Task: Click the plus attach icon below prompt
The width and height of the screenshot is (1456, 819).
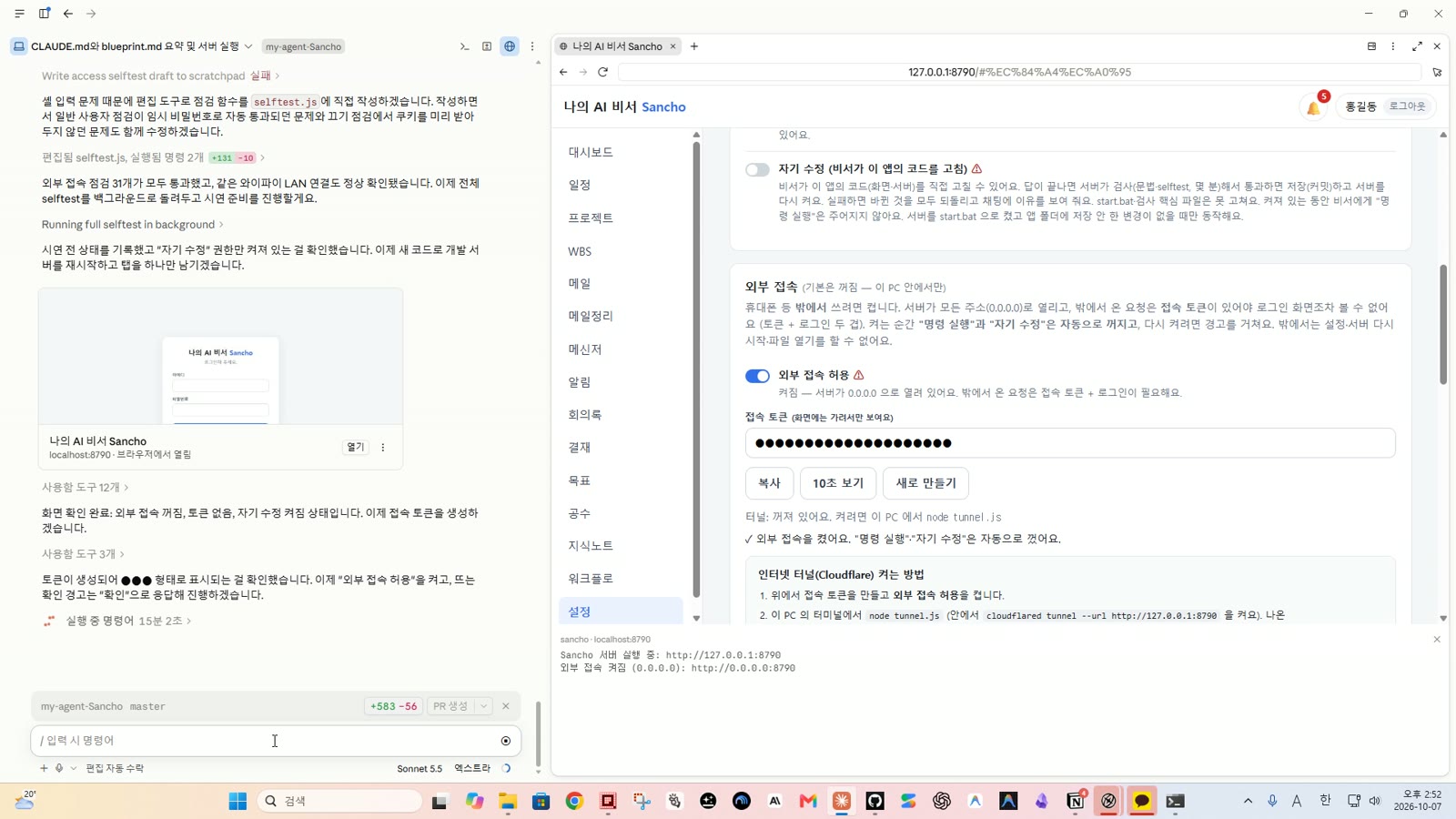Action: [44, 768]
